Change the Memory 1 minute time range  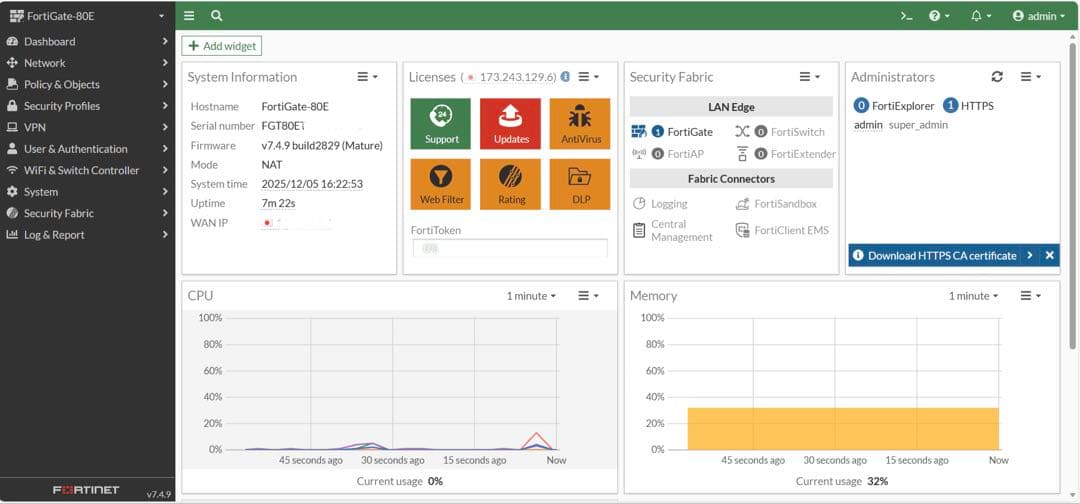click(973, 296)
